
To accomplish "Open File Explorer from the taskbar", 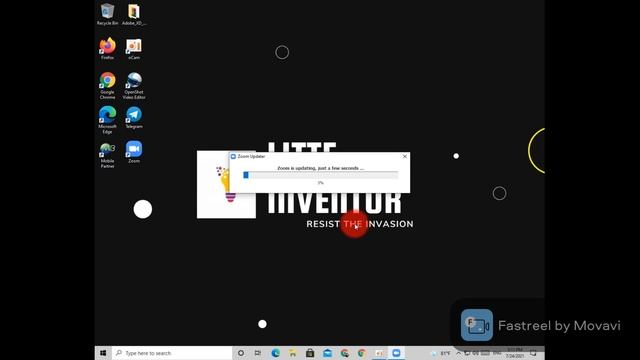I will tap(293, 353).
